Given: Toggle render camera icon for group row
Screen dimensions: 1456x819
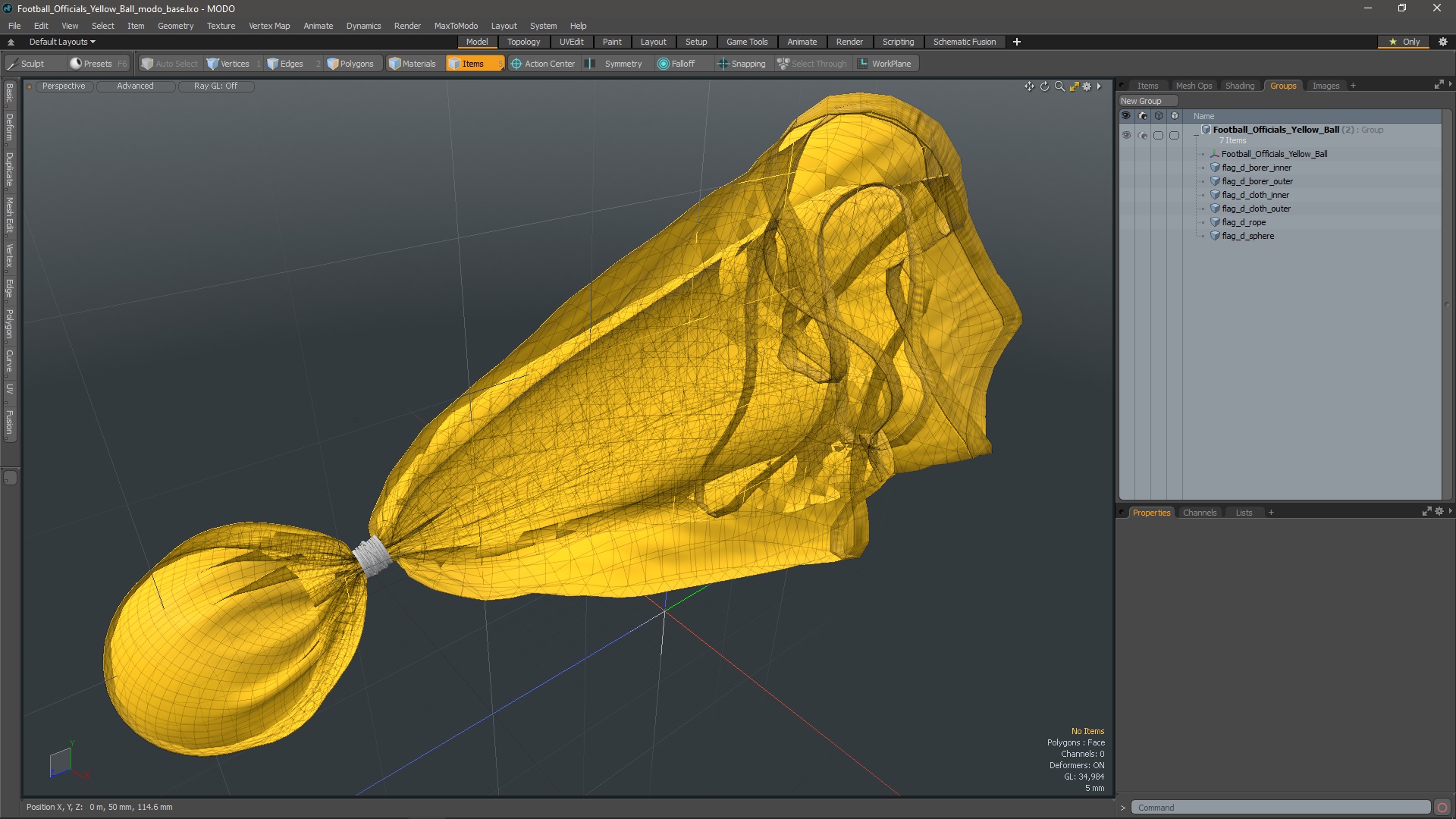Looking at the screenshot, I should tap(1143, 135).
